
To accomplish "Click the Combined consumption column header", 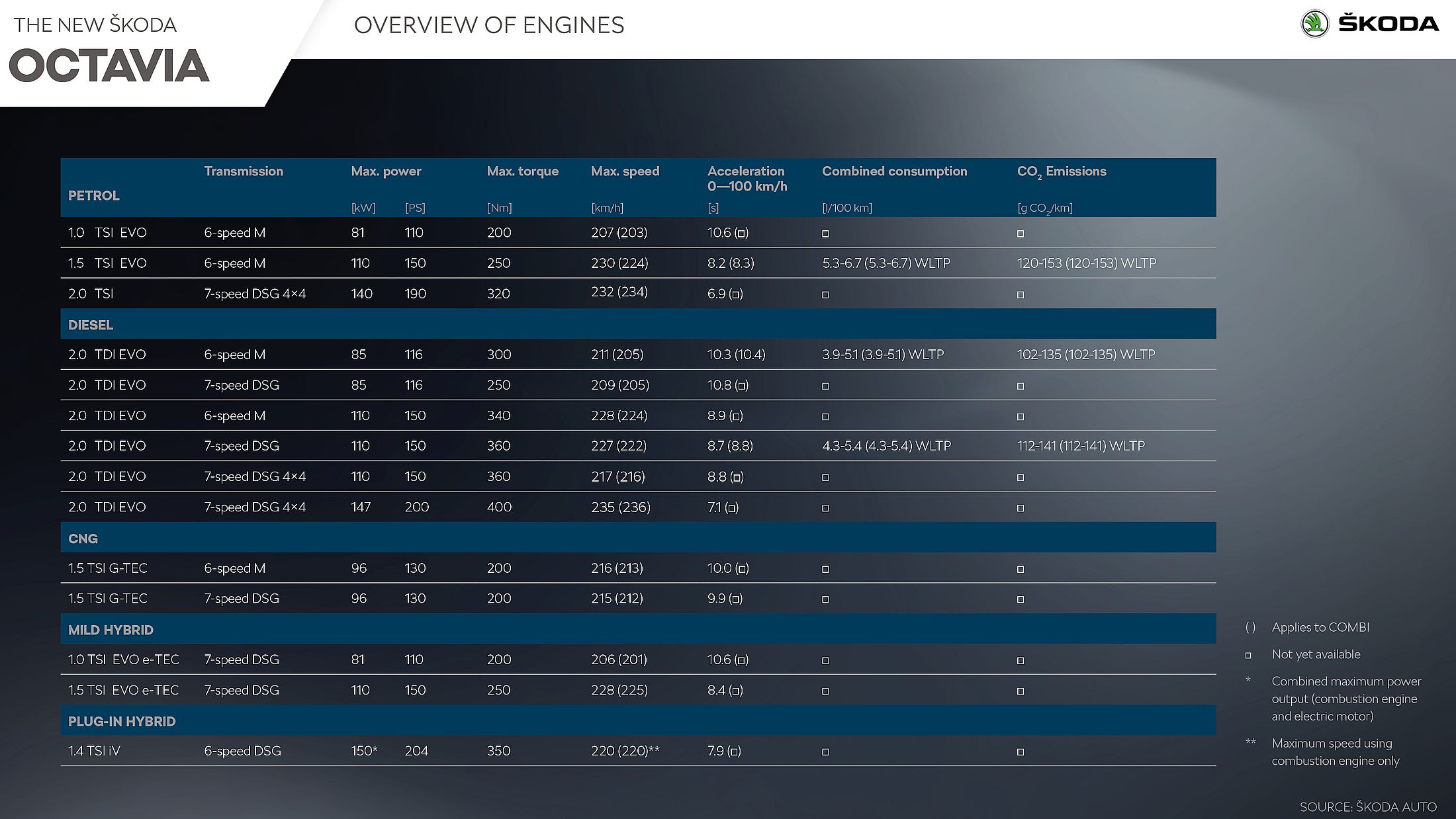I will [x=894, y=171].
